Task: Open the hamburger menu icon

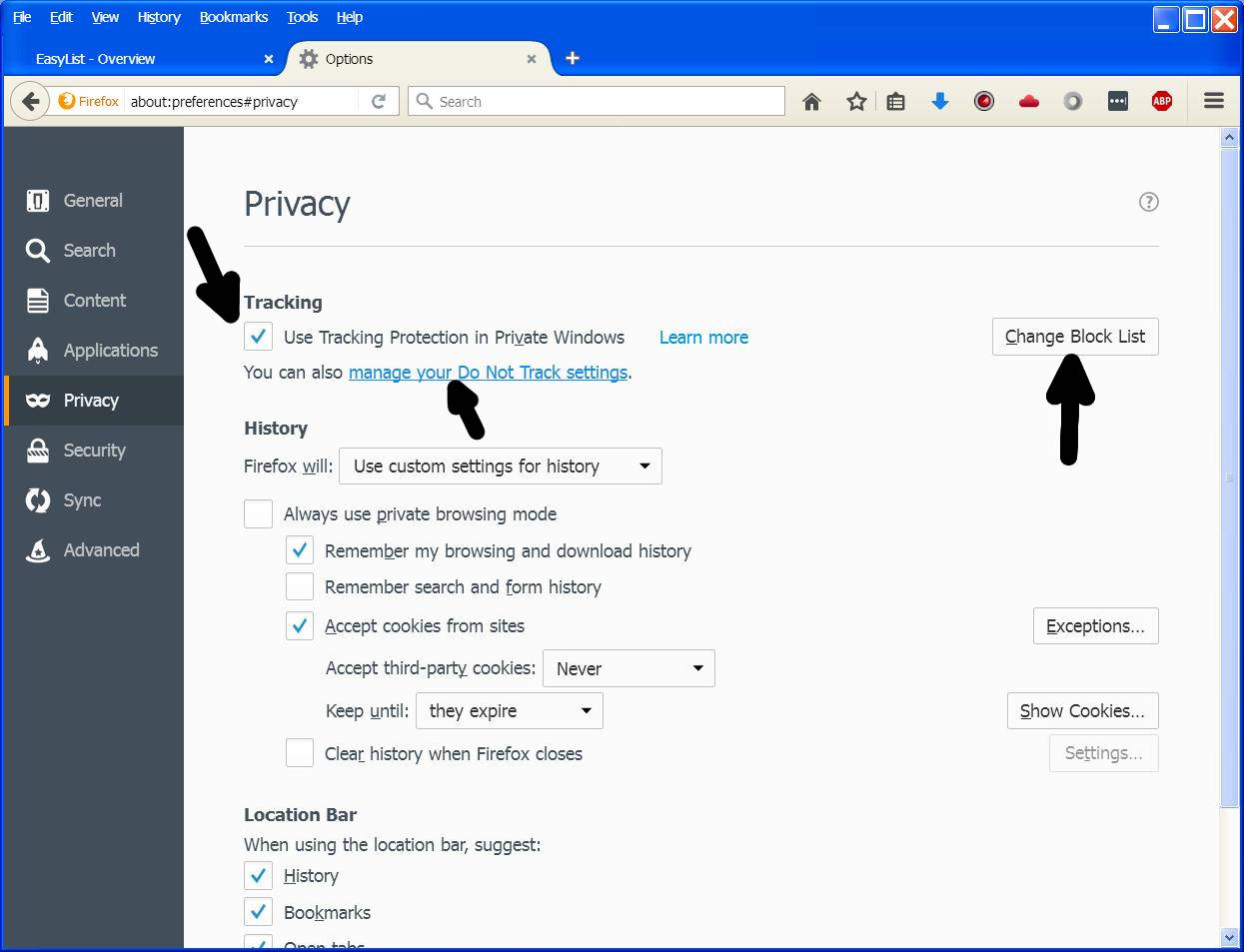Action: [x=1214, y=101]
